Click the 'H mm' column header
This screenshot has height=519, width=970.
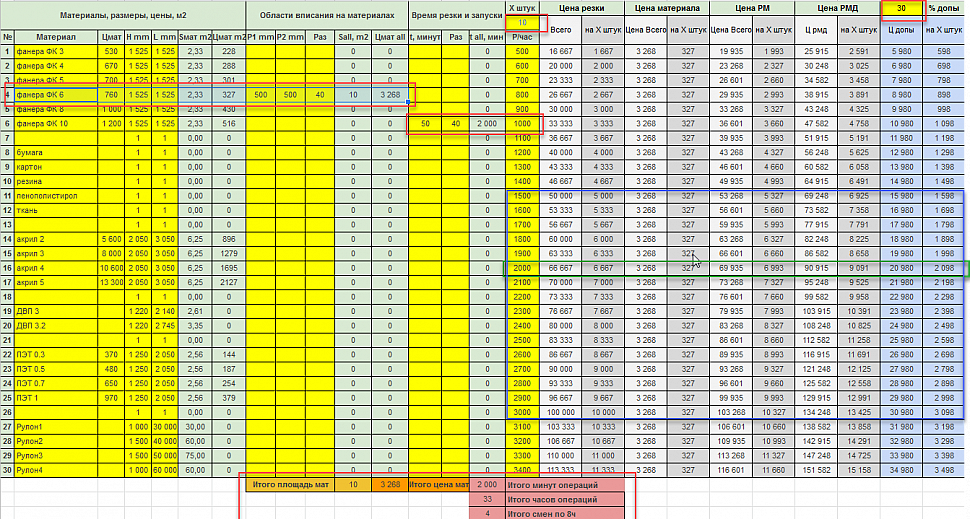[x=137, y=37]
